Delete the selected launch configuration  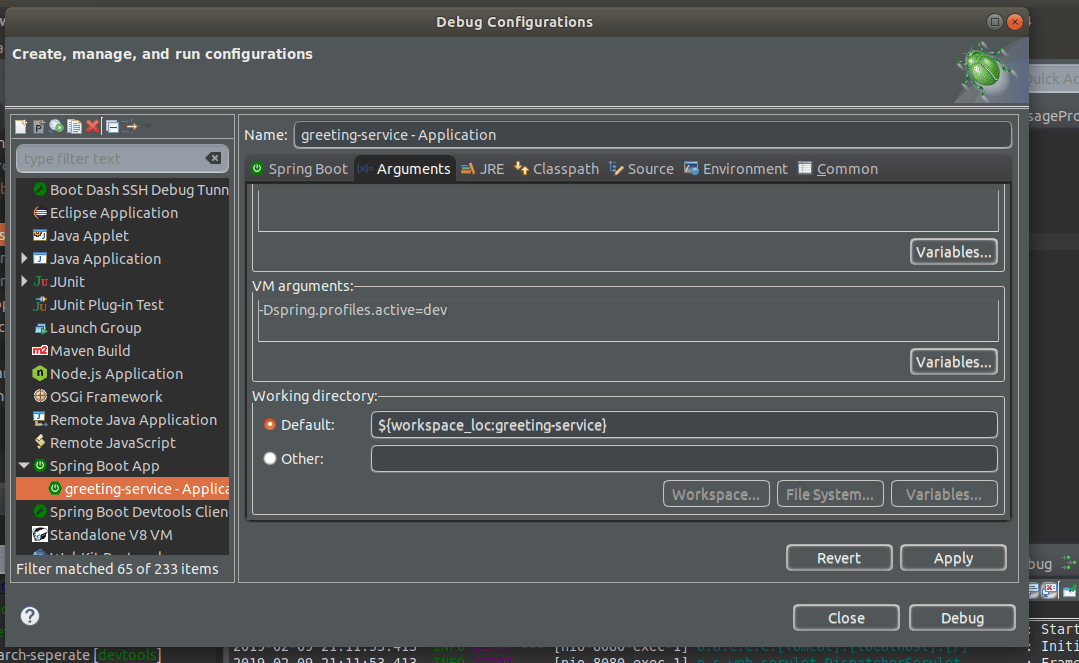point(92,126)
